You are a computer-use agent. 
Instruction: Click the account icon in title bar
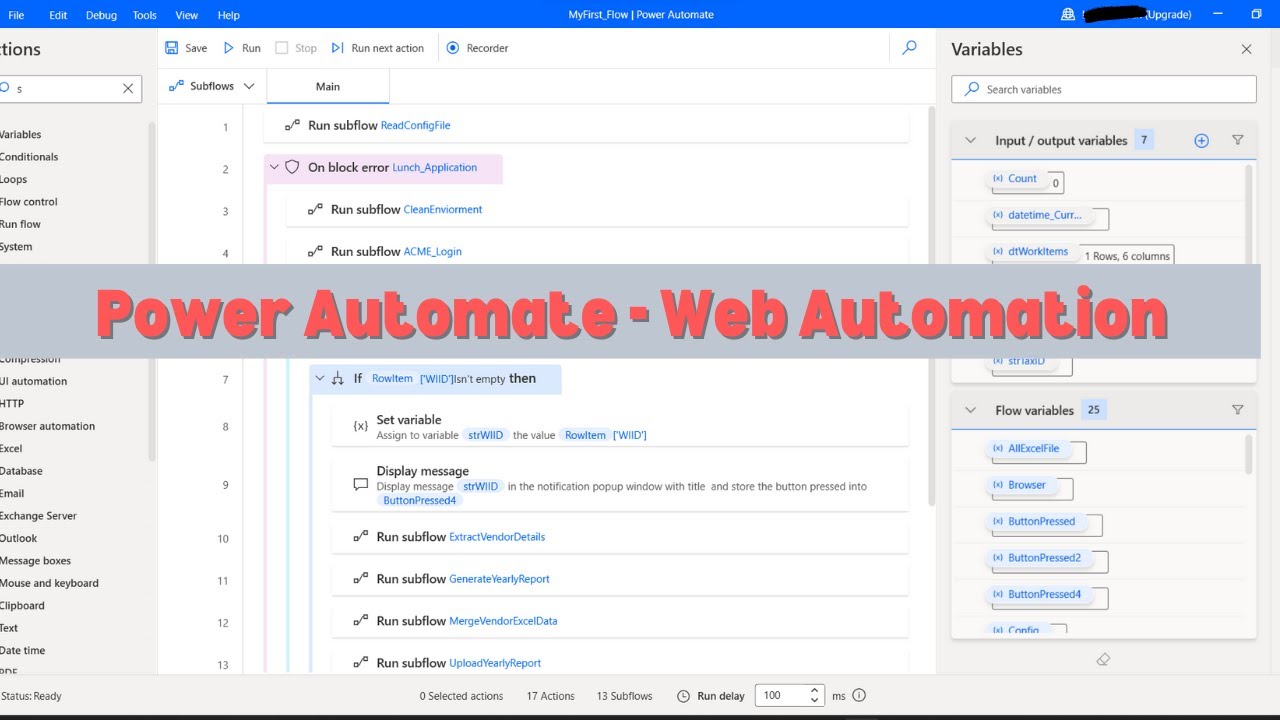tap(1067, 15)
